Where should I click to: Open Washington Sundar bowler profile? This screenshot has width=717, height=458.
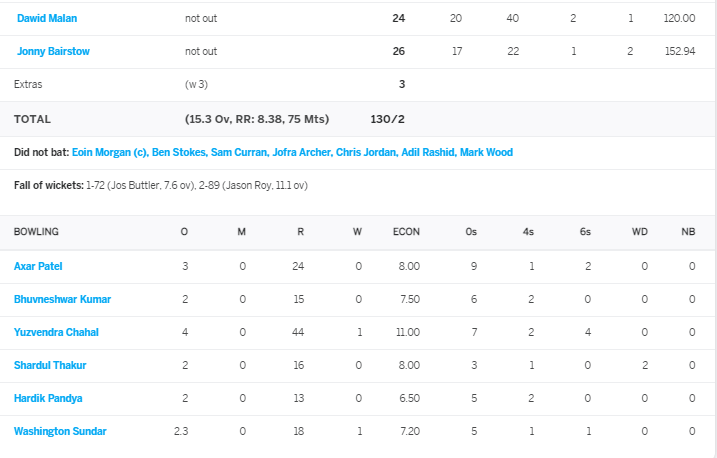[x=60, y=431]
